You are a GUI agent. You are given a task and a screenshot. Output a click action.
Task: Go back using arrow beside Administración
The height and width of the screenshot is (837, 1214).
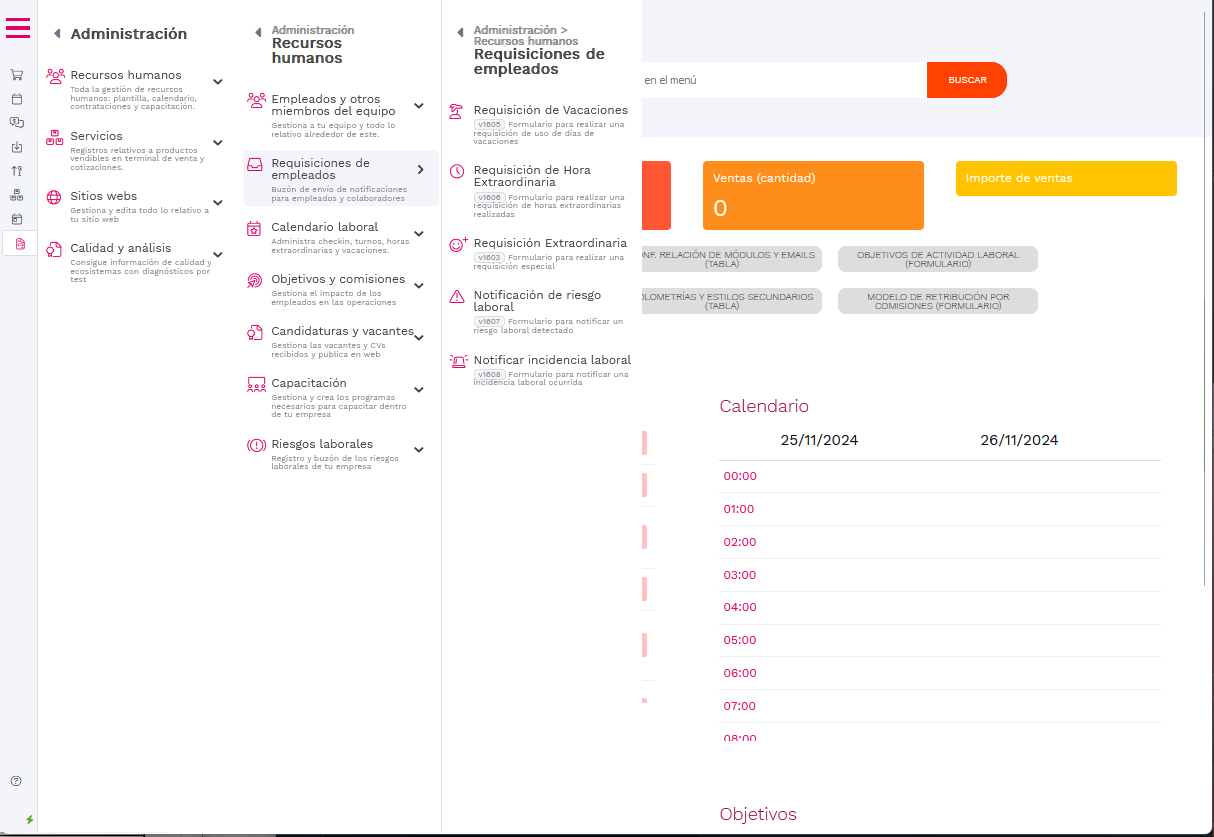(x=57, y=34)
